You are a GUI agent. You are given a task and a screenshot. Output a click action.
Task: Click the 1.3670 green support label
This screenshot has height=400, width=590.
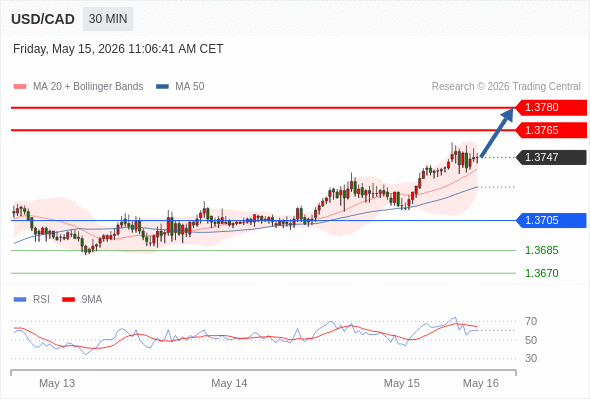click(542, 273)
